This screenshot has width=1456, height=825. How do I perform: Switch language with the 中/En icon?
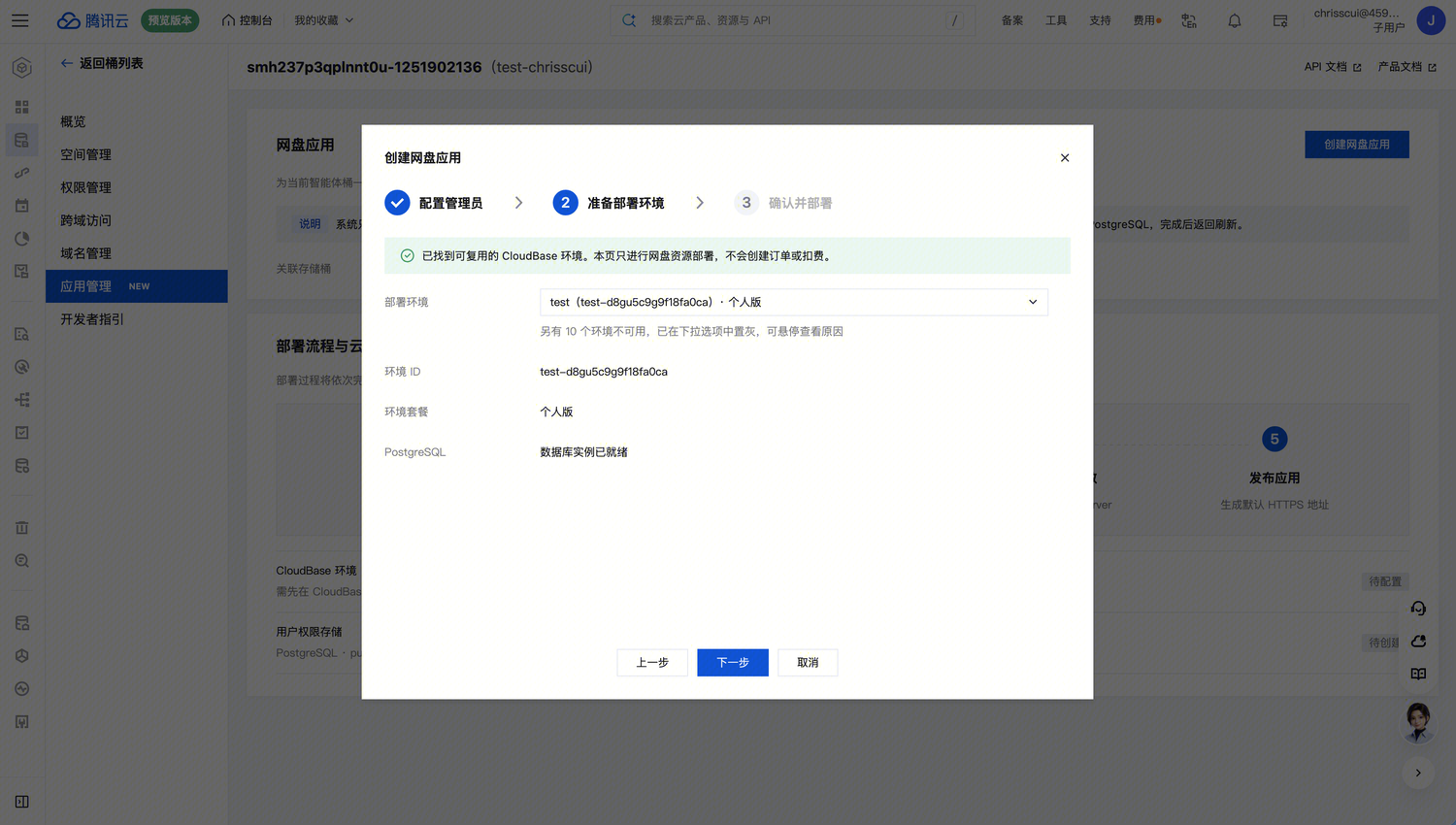(x=1189, y=20)
